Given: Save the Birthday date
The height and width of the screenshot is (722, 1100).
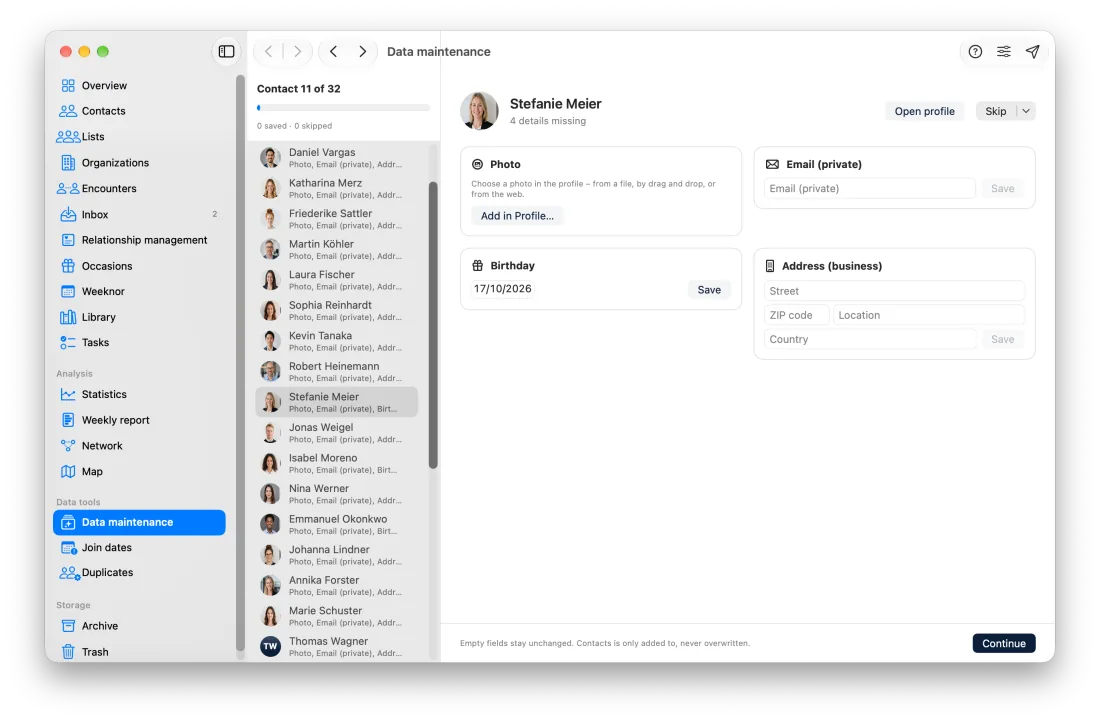Looking at the screenshot, I should coord(709,290).
